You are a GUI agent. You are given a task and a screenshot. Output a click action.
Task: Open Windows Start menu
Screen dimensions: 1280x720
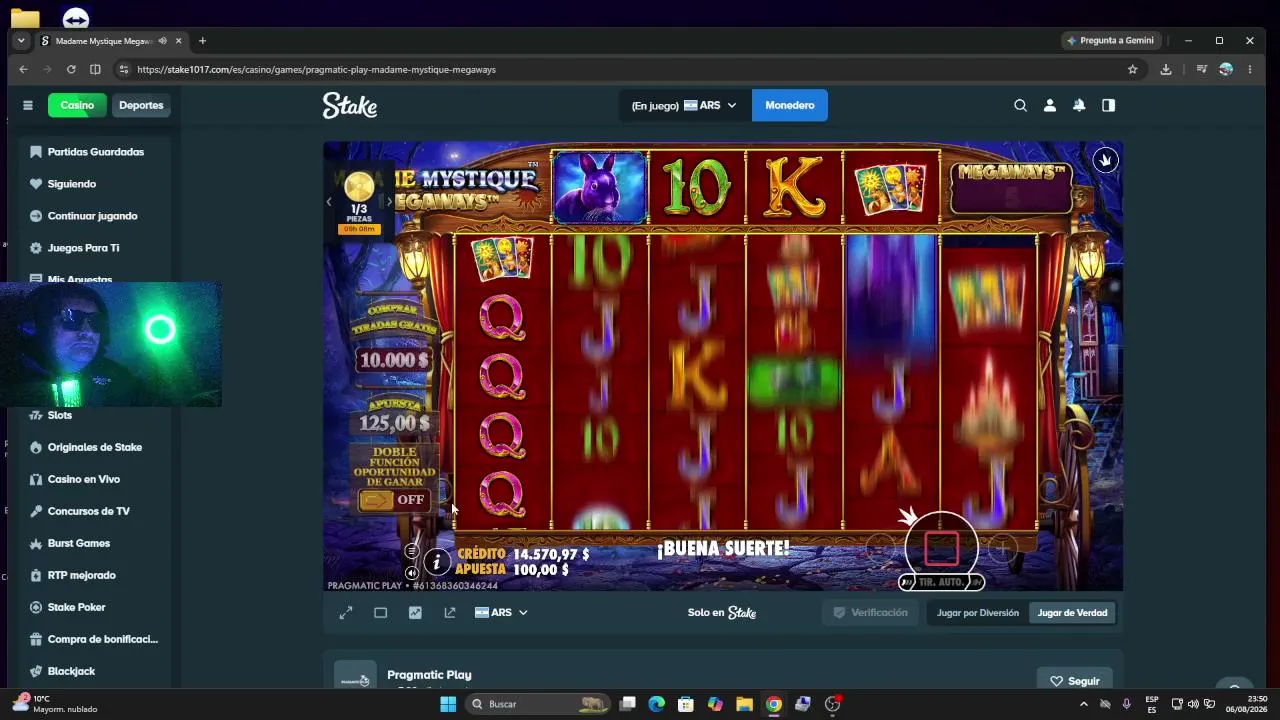point(448,704)
